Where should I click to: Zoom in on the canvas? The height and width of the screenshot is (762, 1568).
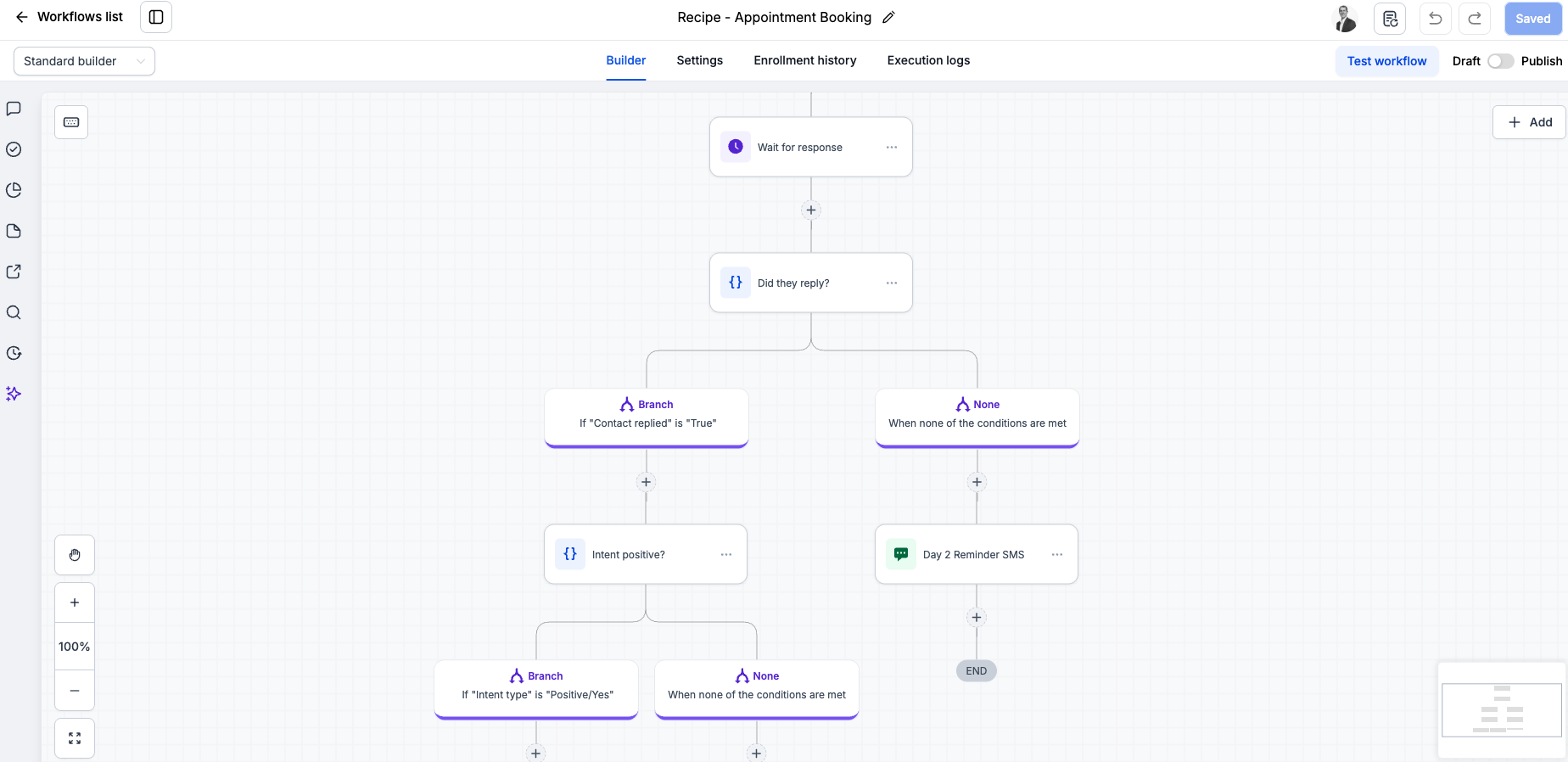[75, 602]
